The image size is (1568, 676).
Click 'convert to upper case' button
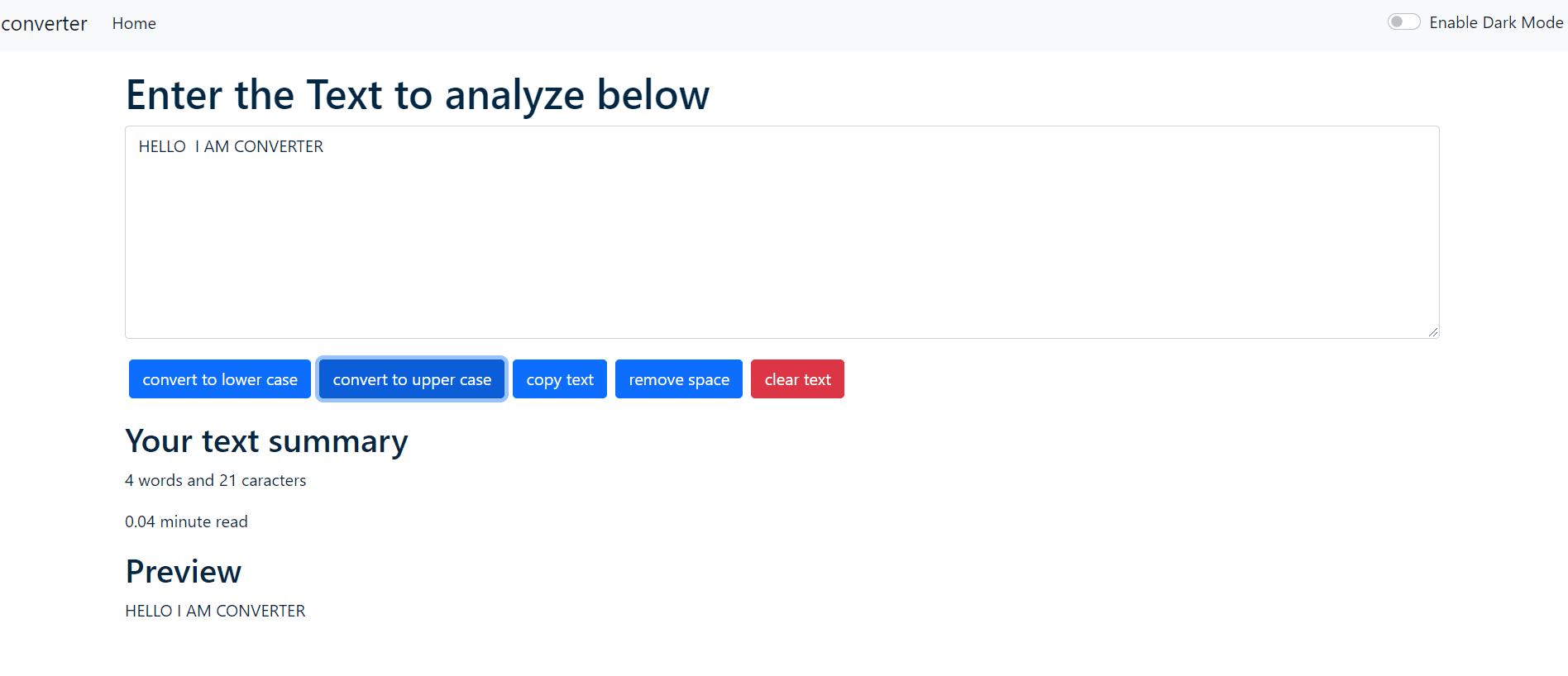(412, 379)
